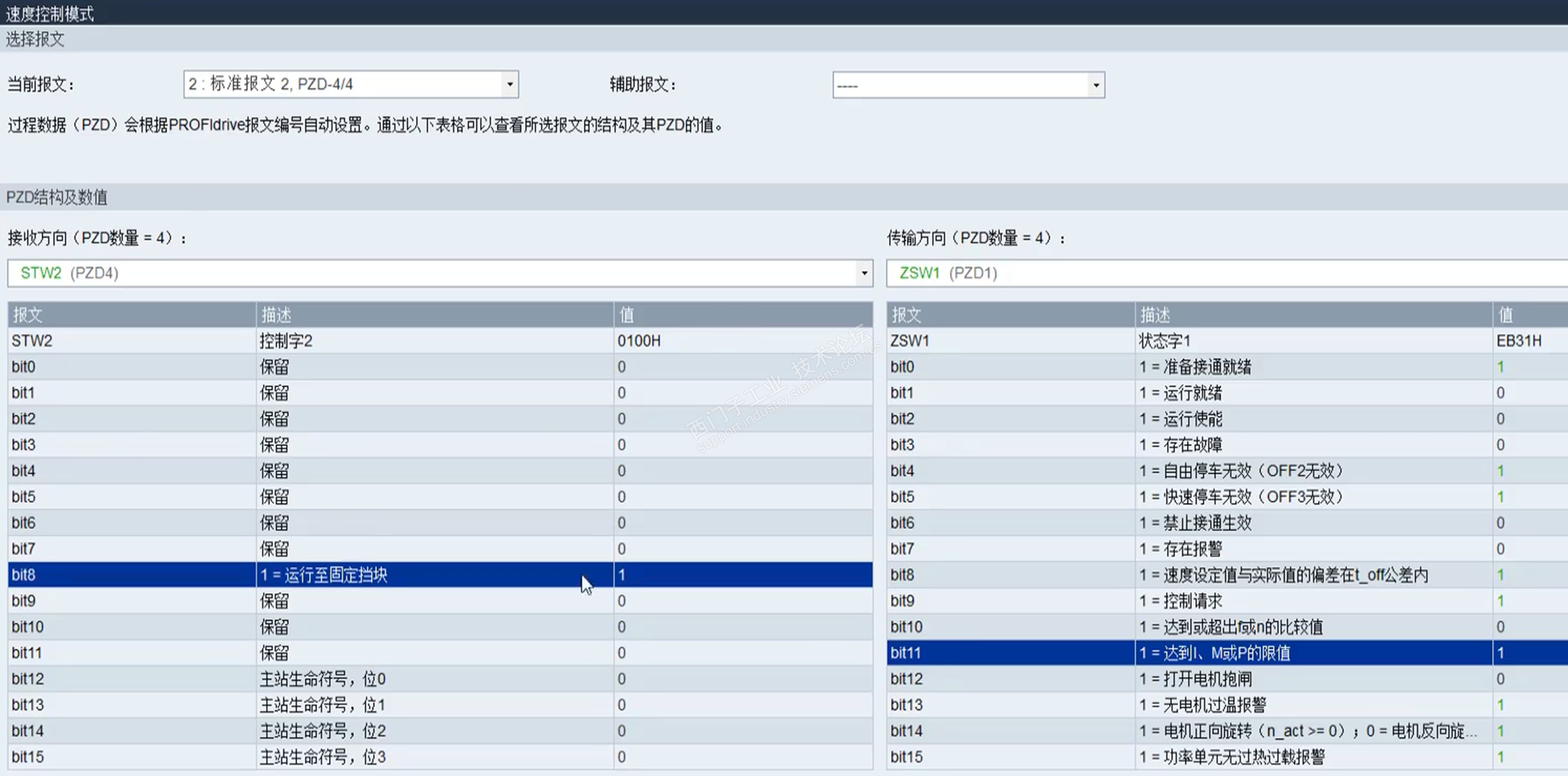Select the ZSW1 bit3 fault present row
Image resolution: width=1568 pixels, height=776 pixels.
click(x=1192, y=445)
